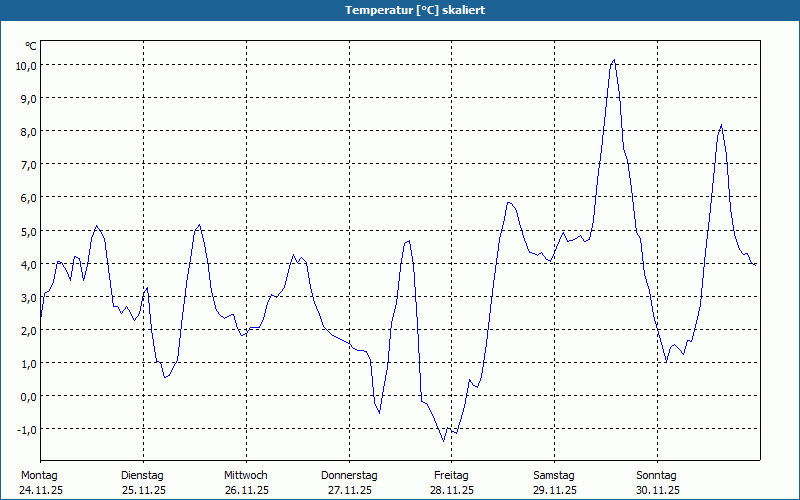Click the 10,0 value on the temperature axis
800x500 pixels.
26,65
